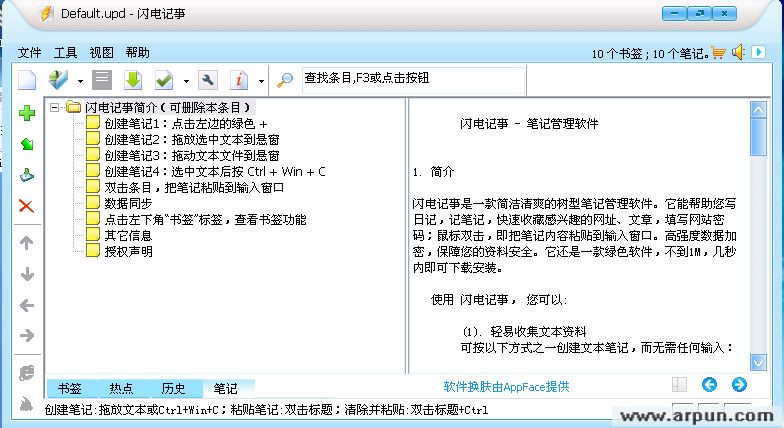Click the tray import sidebar icon
This screenshot has height=428, width=784.
click(x=27, y=176)
